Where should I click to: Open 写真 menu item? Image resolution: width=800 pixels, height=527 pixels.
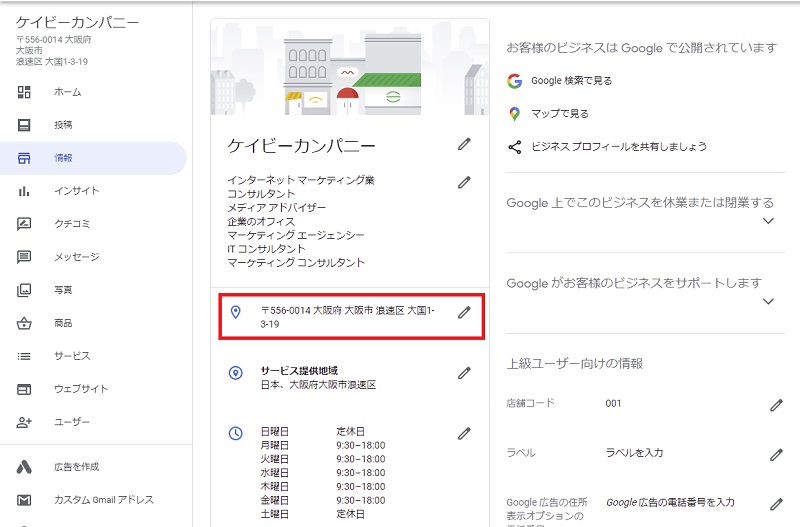93,290
